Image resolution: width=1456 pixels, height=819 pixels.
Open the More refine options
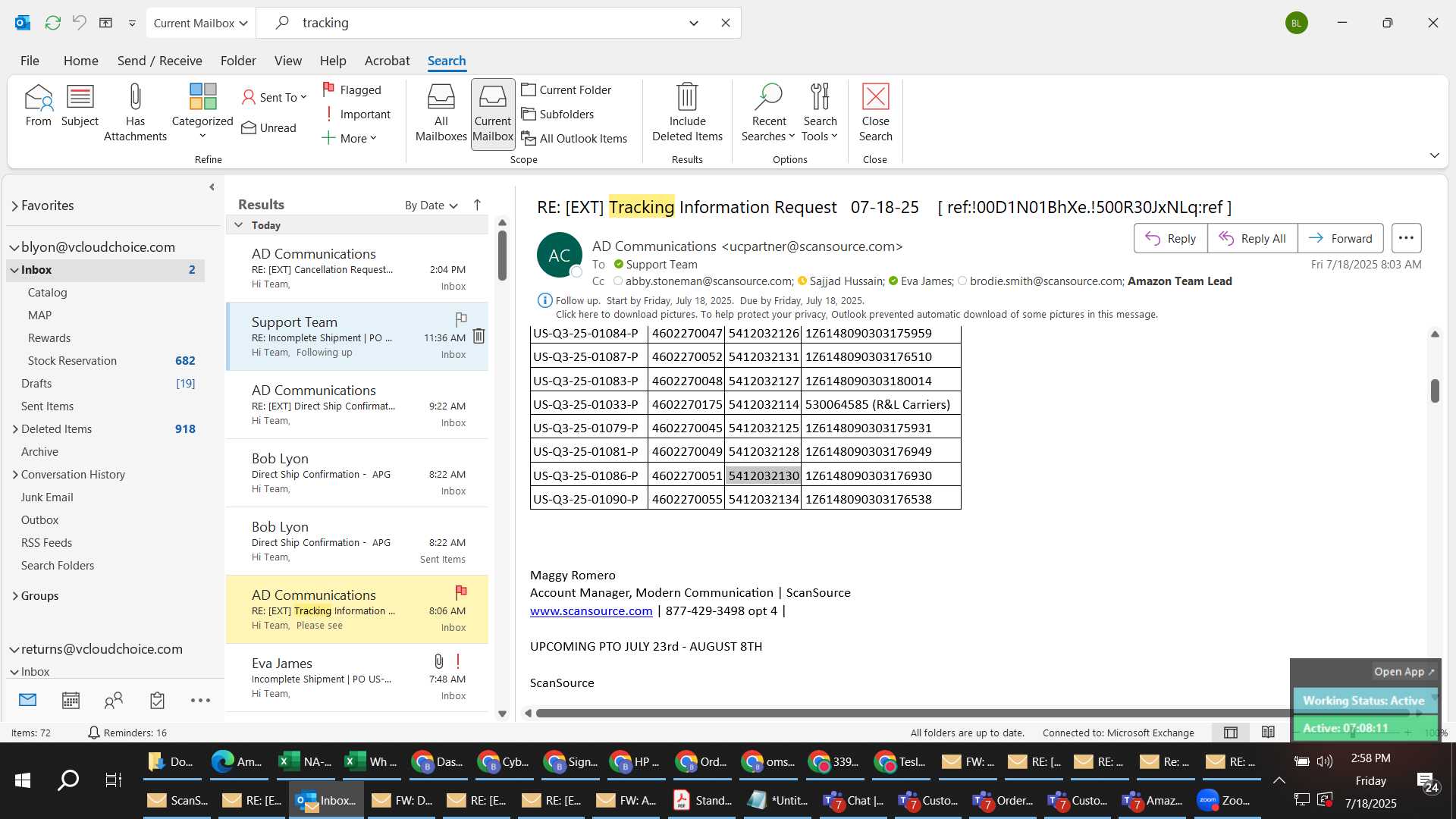[x=350, y=138]
